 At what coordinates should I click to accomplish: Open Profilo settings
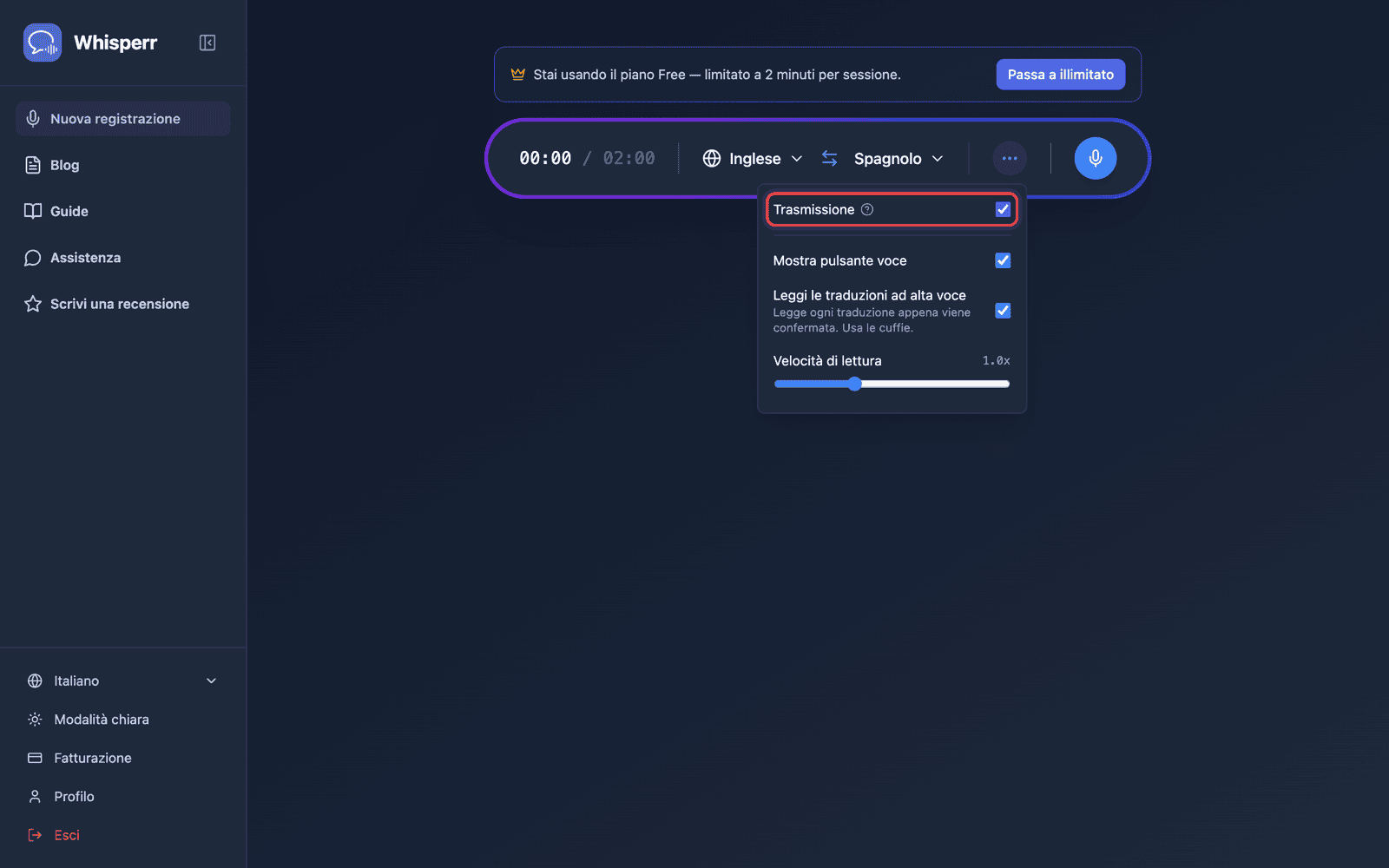(122, 796)
